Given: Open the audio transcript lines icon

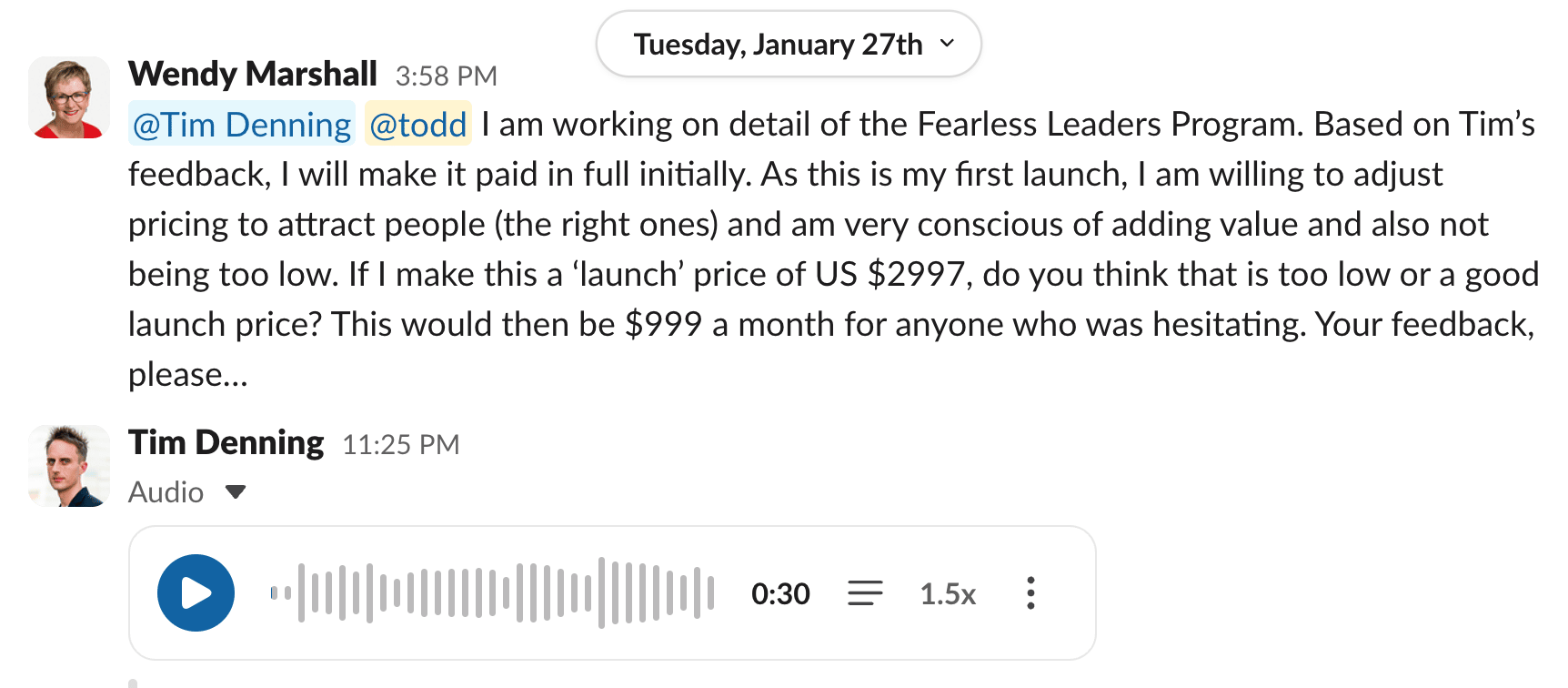Looking at the screenshot, I should [865, 593].
